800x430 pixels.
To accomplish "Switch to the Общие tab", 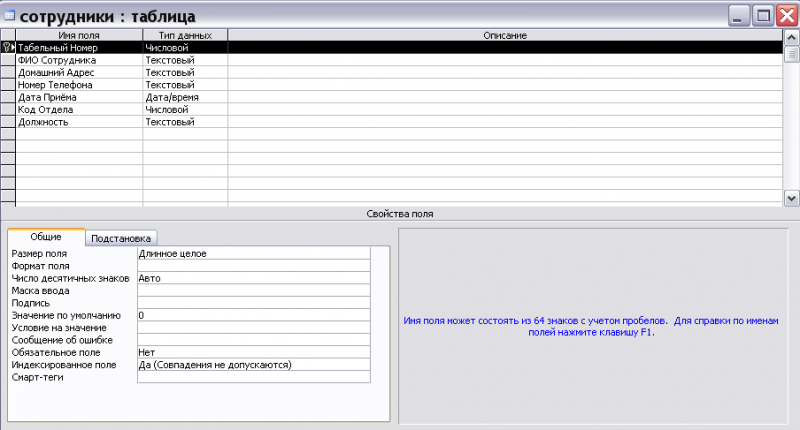I will [x=46, y=237].
